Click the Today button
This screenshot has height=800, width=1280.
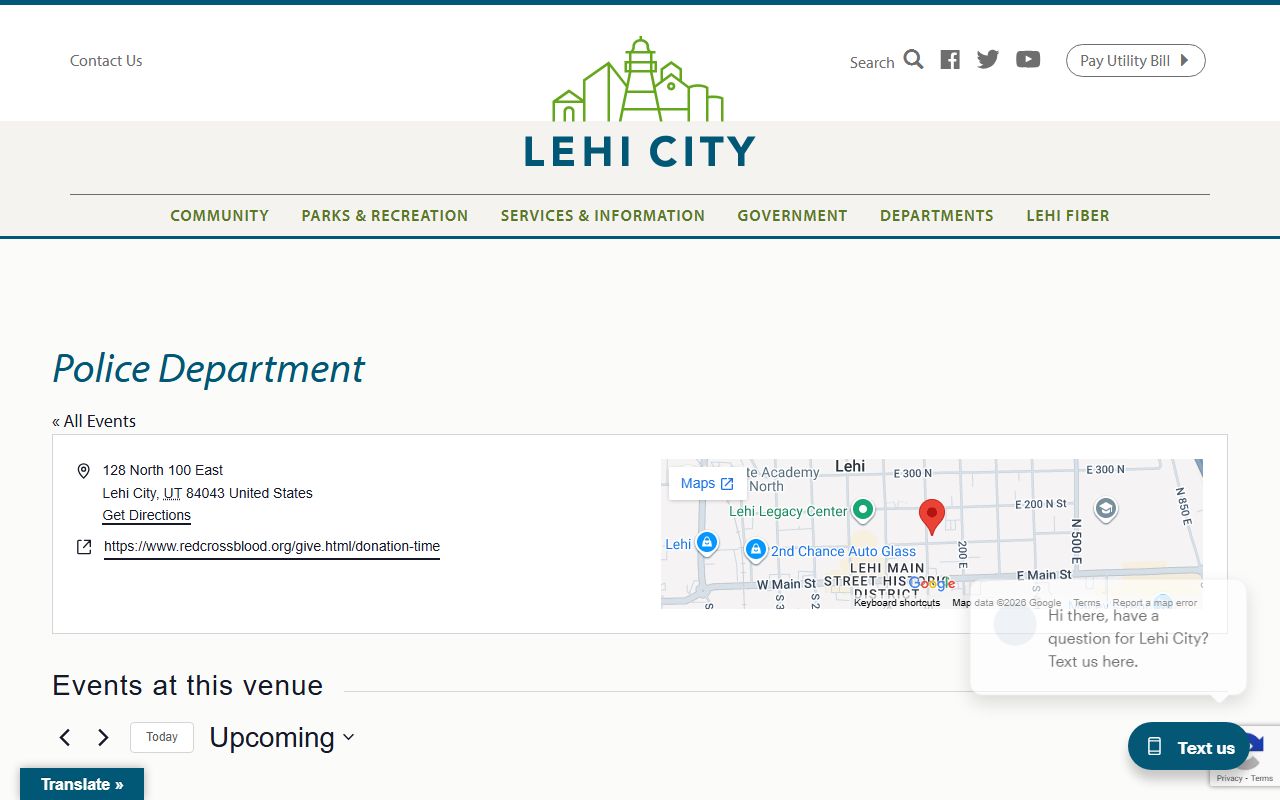click(162, 737)
